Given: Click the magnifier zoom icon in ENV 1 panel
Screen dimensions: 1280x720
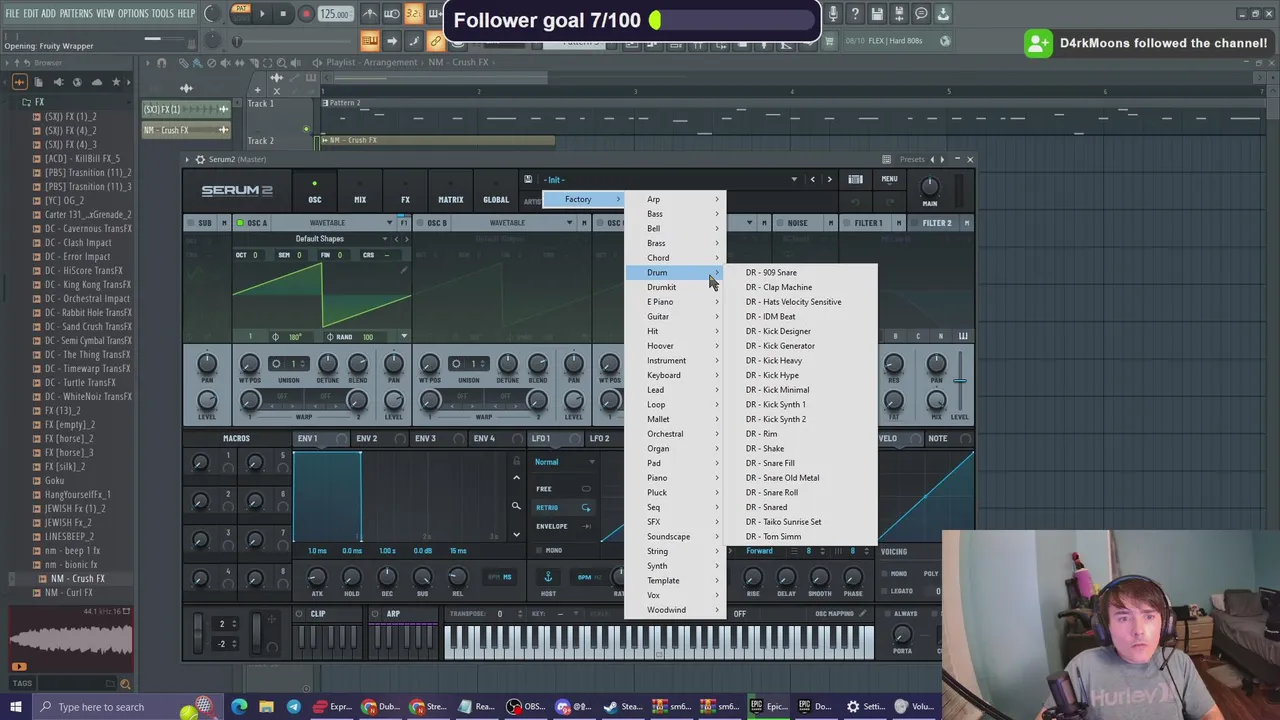Looking at the screenshot, I should coord(516,506).
